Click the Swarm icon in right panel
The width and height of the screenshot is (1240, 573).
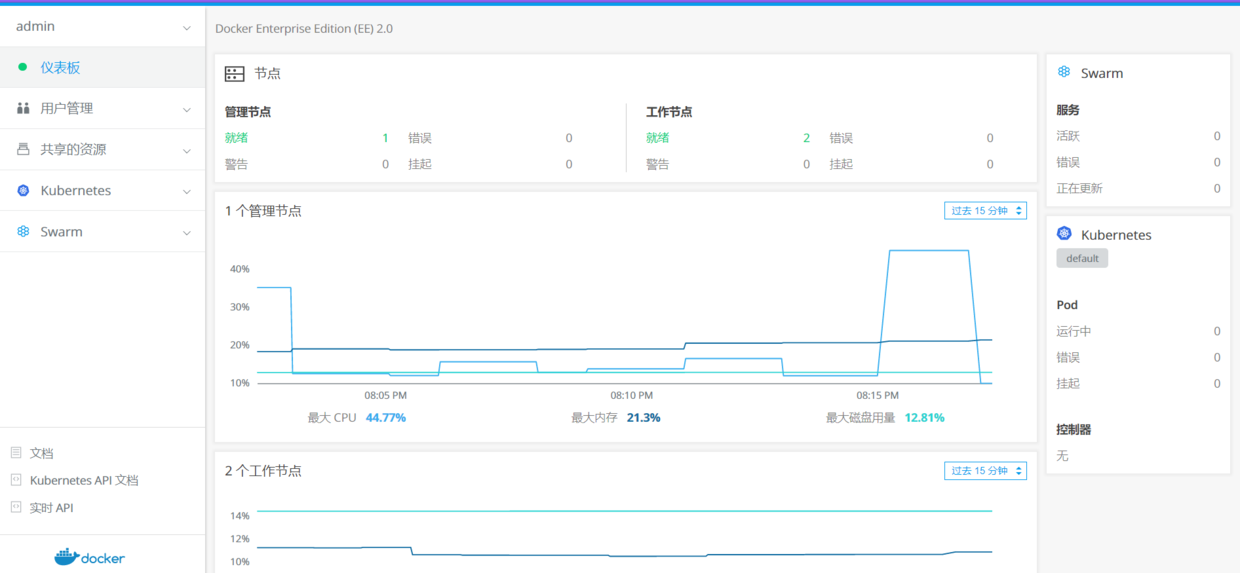click(x=1065, y=73)
